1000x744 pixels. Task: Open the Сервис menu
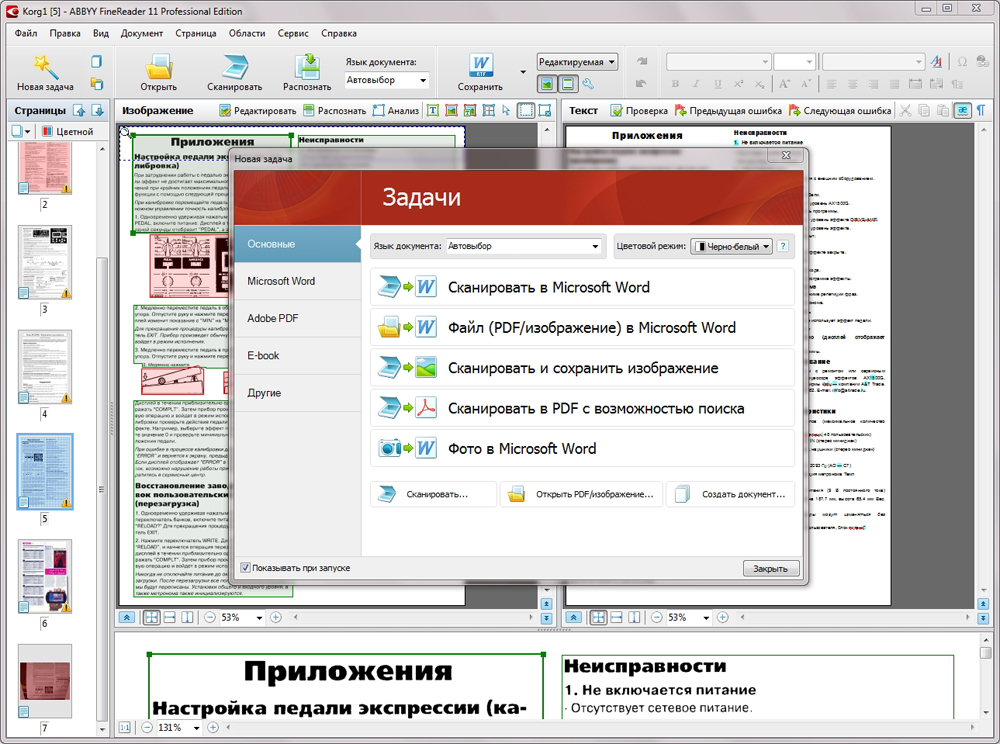(293, 33)
